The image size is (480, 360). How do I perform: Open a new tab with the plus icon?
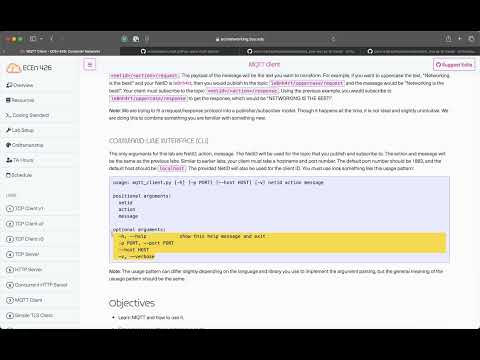point(460,39)
